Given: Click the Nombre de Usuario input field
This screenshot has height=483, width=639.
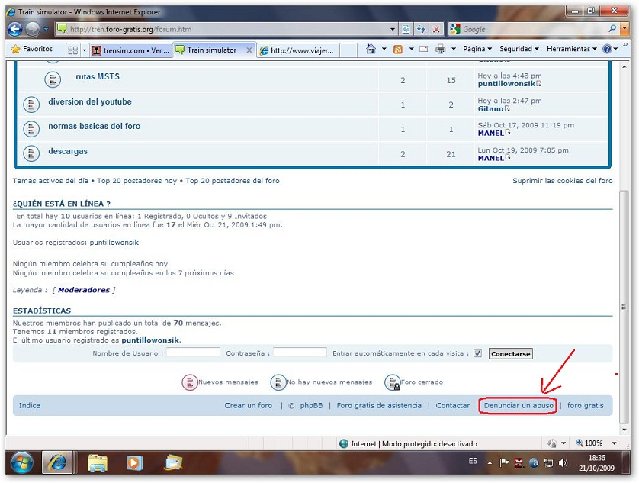Looking at the screenshot, I should click(192, 353).
